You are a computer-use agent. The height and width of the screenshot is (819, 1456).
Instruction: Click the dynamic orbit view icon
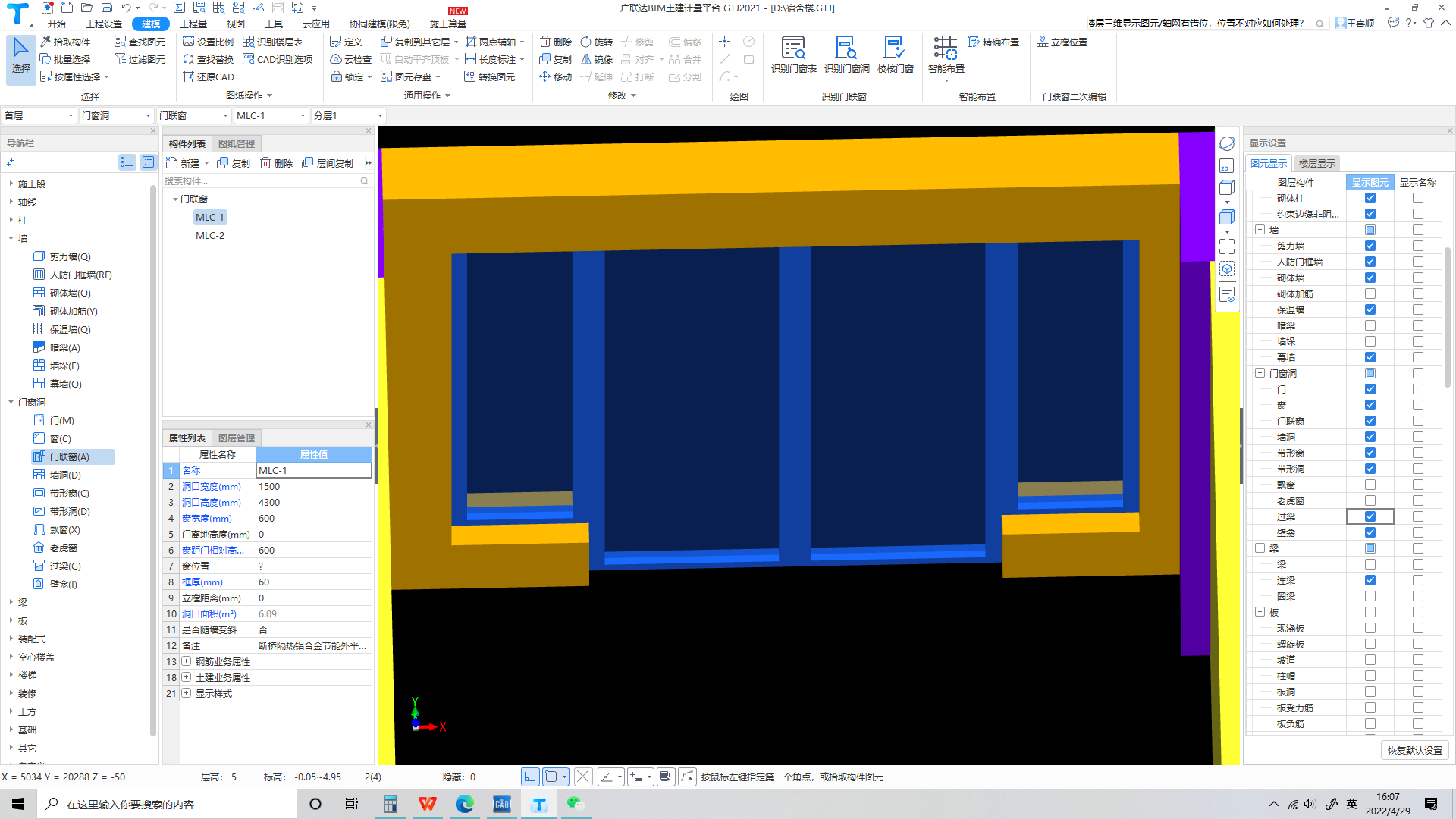1227,143
